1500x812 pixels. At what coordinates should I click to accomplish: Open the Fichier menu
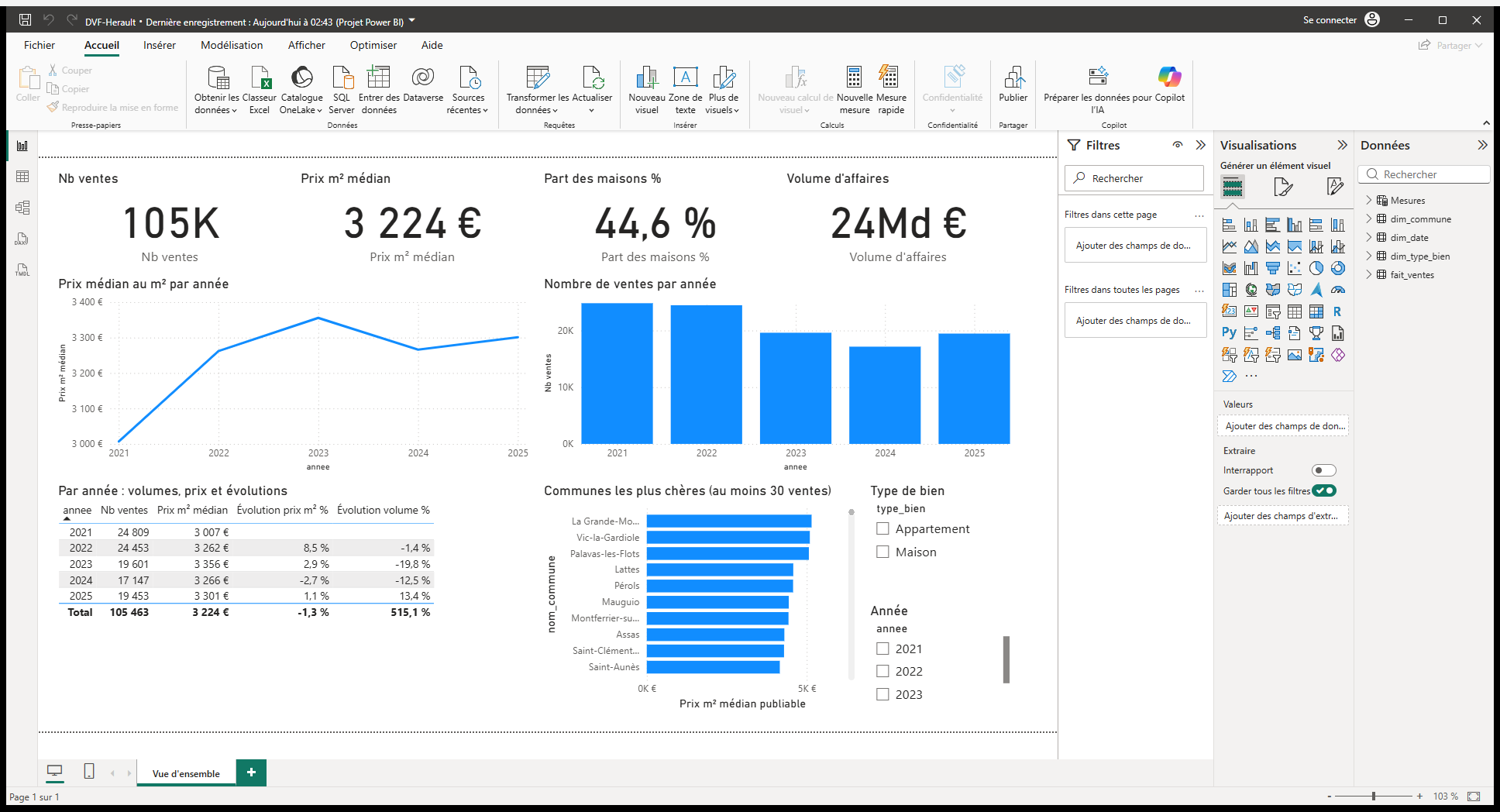[x=40, y=45]
